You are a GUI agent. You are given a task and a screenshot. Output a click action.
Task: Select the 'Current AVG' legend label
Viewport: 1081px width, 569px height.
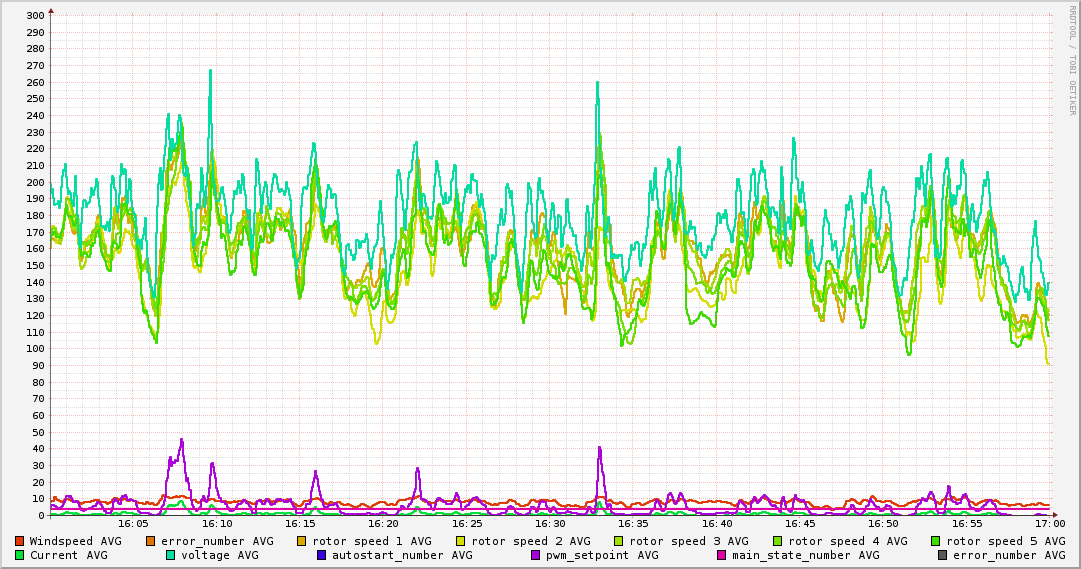(68, 555)
